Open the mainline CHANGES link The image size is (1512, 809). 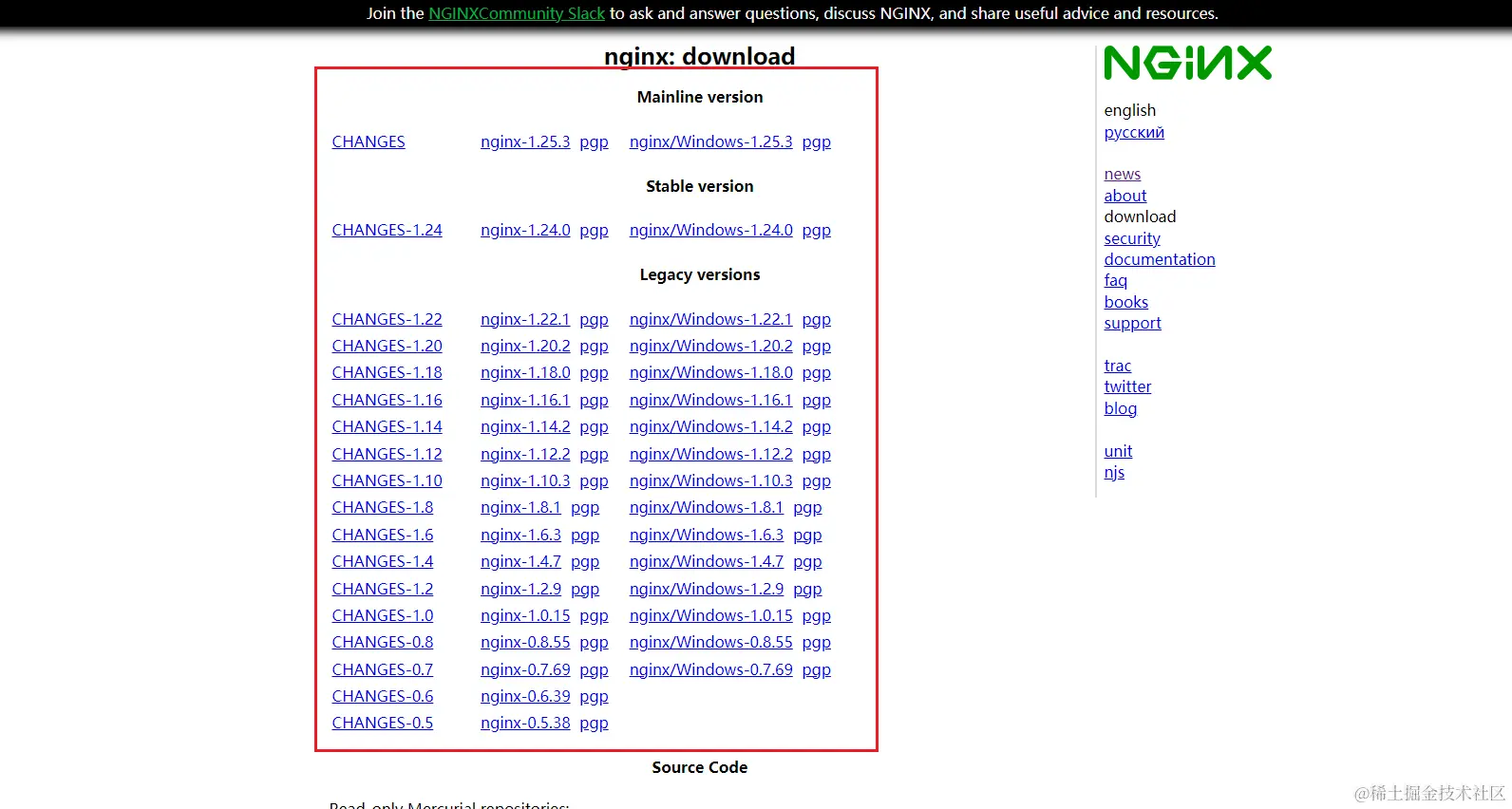pos(369,141)
